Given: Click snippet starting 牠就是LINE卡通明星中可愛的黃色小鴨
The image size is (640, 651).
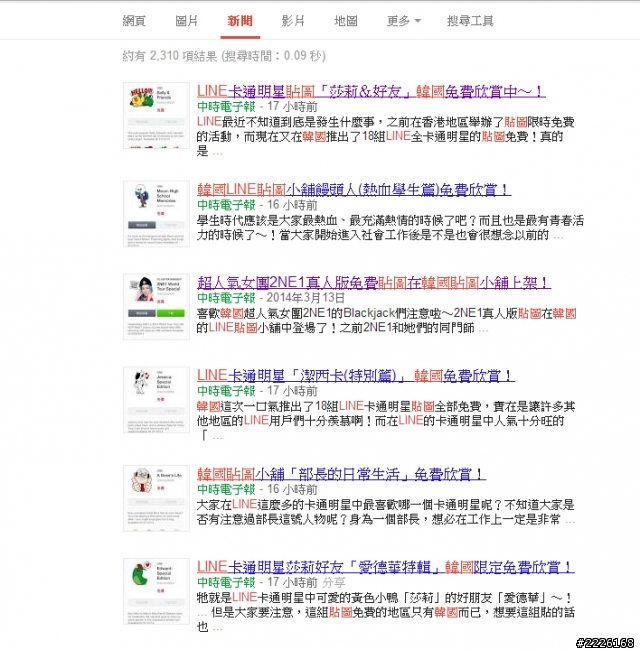Looking at the screenshot, I should click(386, 612).
